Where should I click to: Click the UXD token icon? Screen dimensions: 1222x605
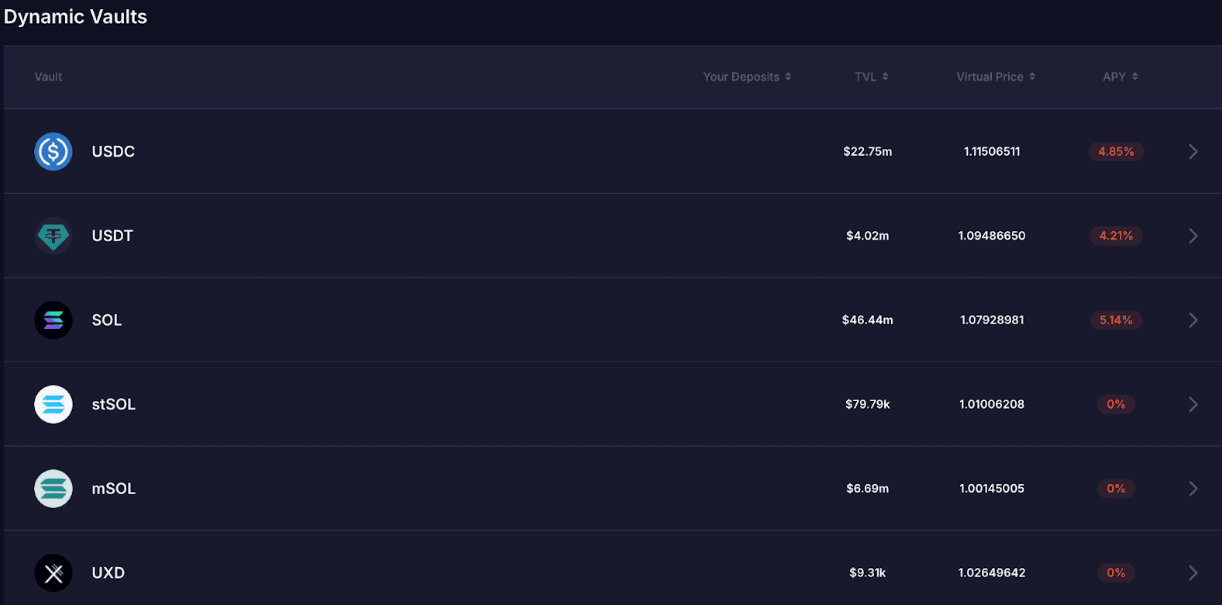[53, 573]
